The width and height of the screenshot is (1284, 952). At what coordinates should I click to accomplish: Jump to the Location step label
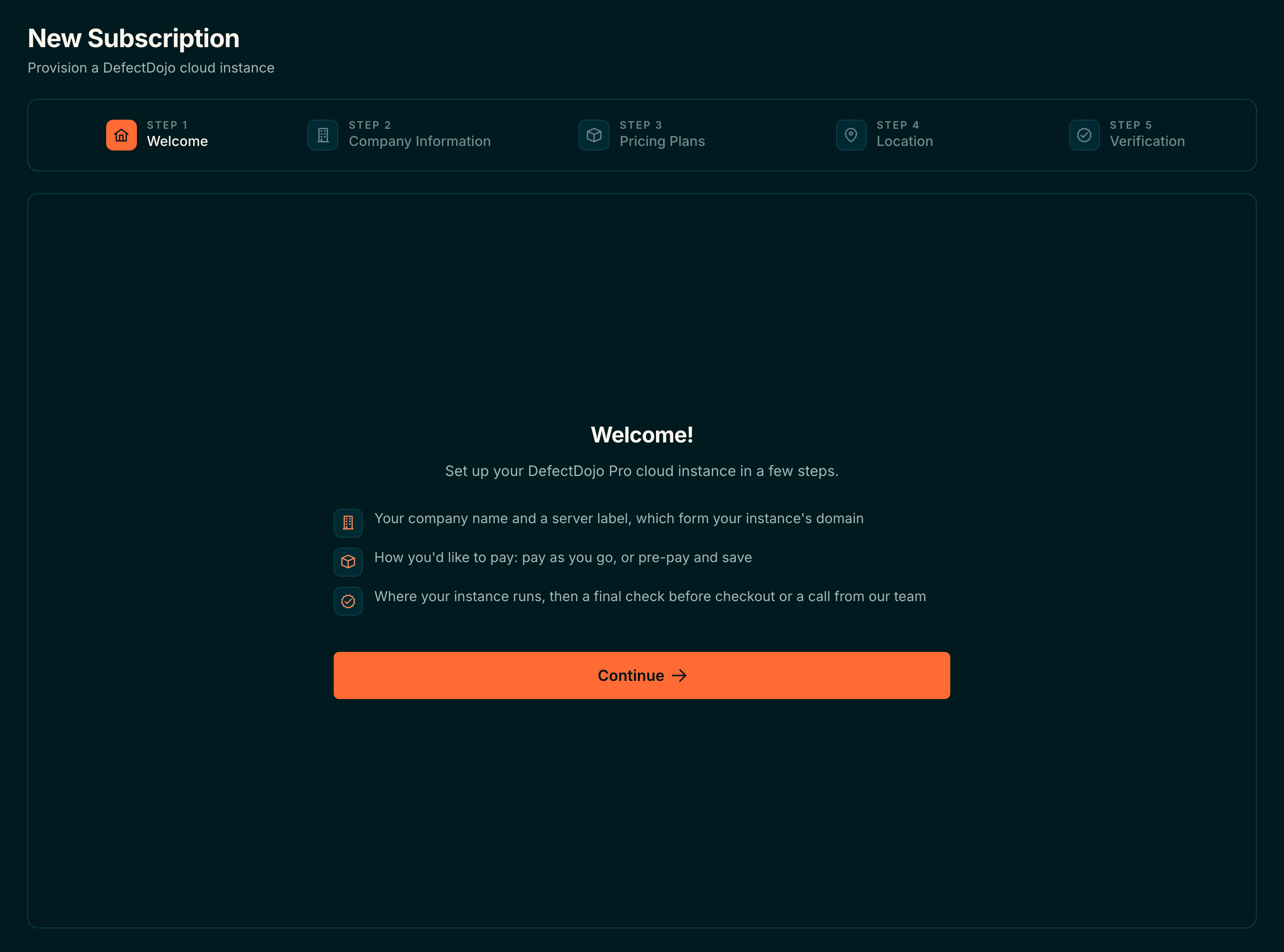click(905, 141)
